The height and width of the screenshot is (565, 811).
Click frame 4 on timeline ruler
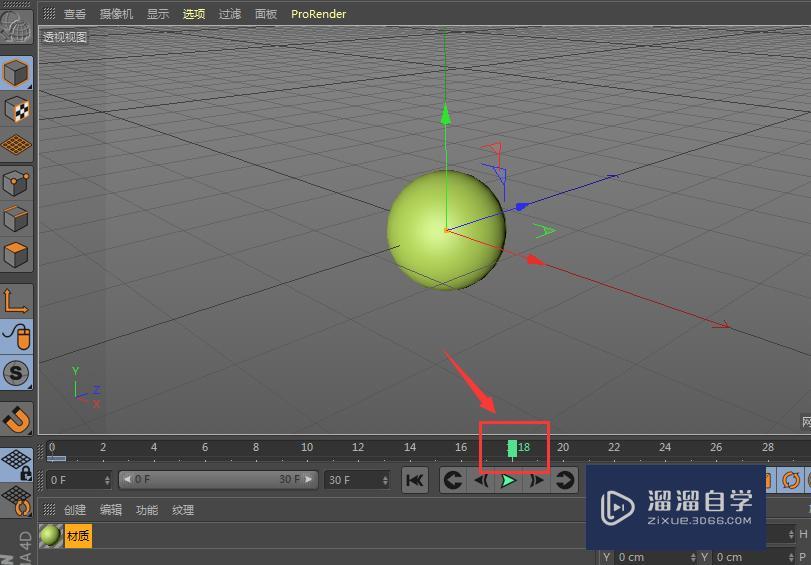tap(154, 447)
